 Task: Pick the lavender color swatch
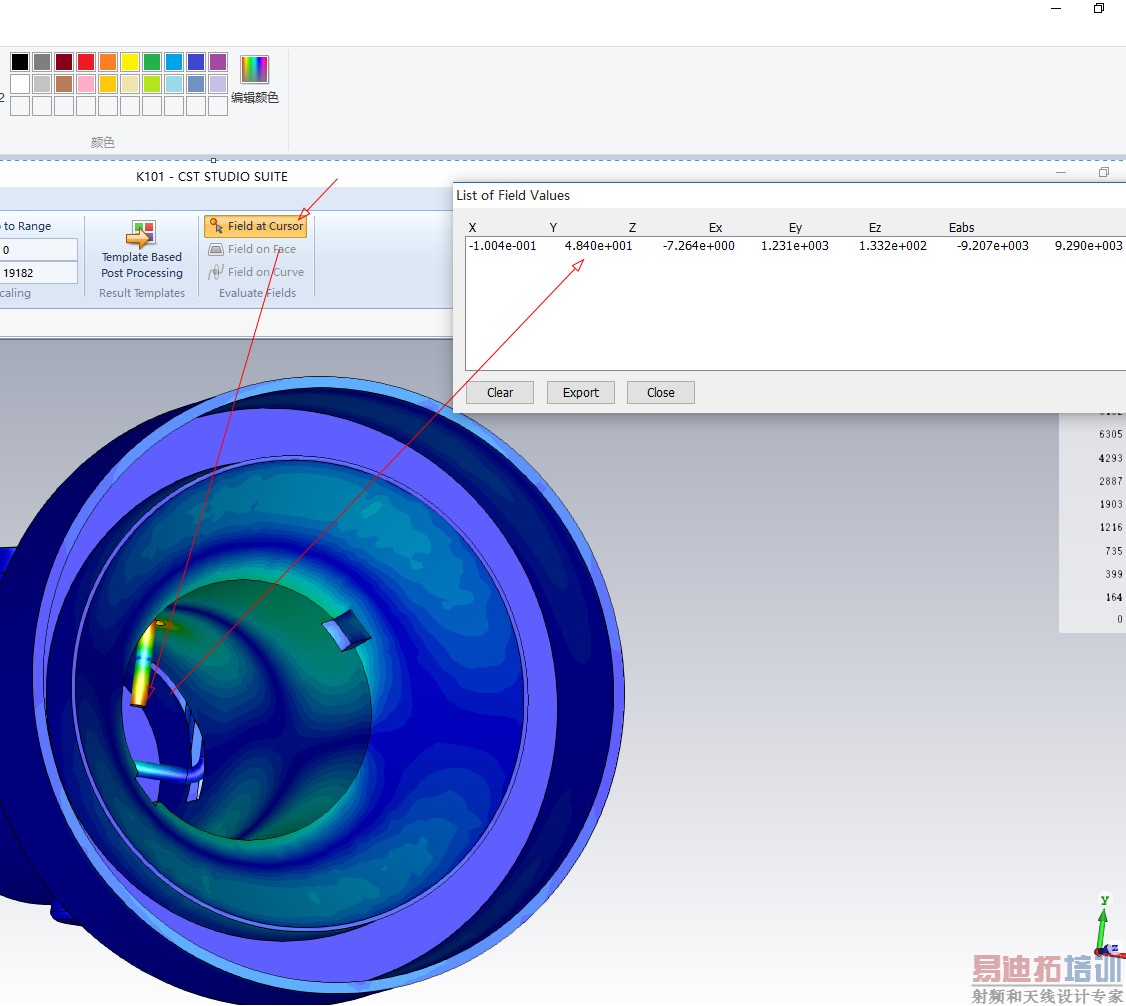pyautogui.click(x=218, y=84)
